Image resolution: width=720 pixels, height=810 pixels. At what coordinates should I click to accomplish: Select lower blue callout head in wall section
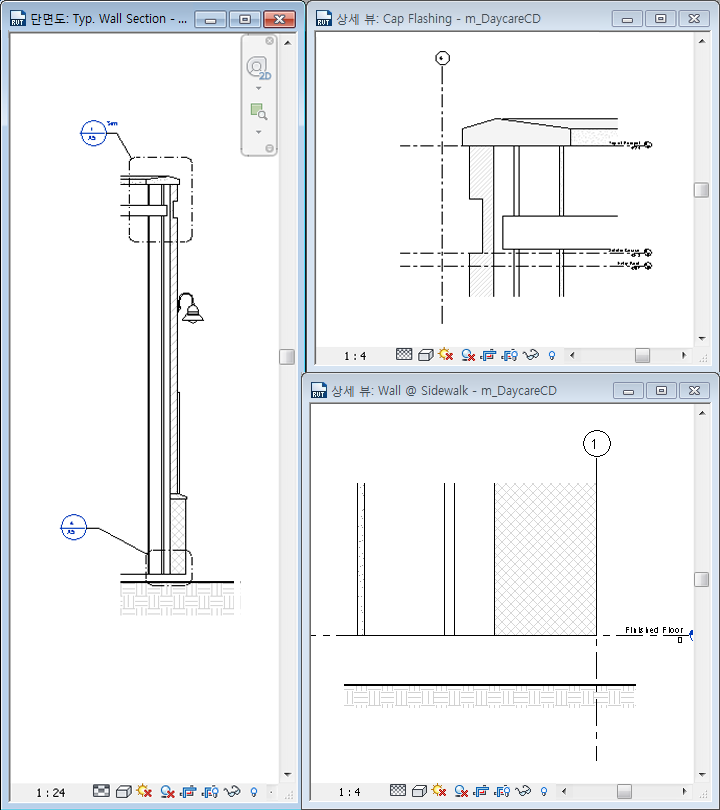pyautogui.click(x=73, y=527)
